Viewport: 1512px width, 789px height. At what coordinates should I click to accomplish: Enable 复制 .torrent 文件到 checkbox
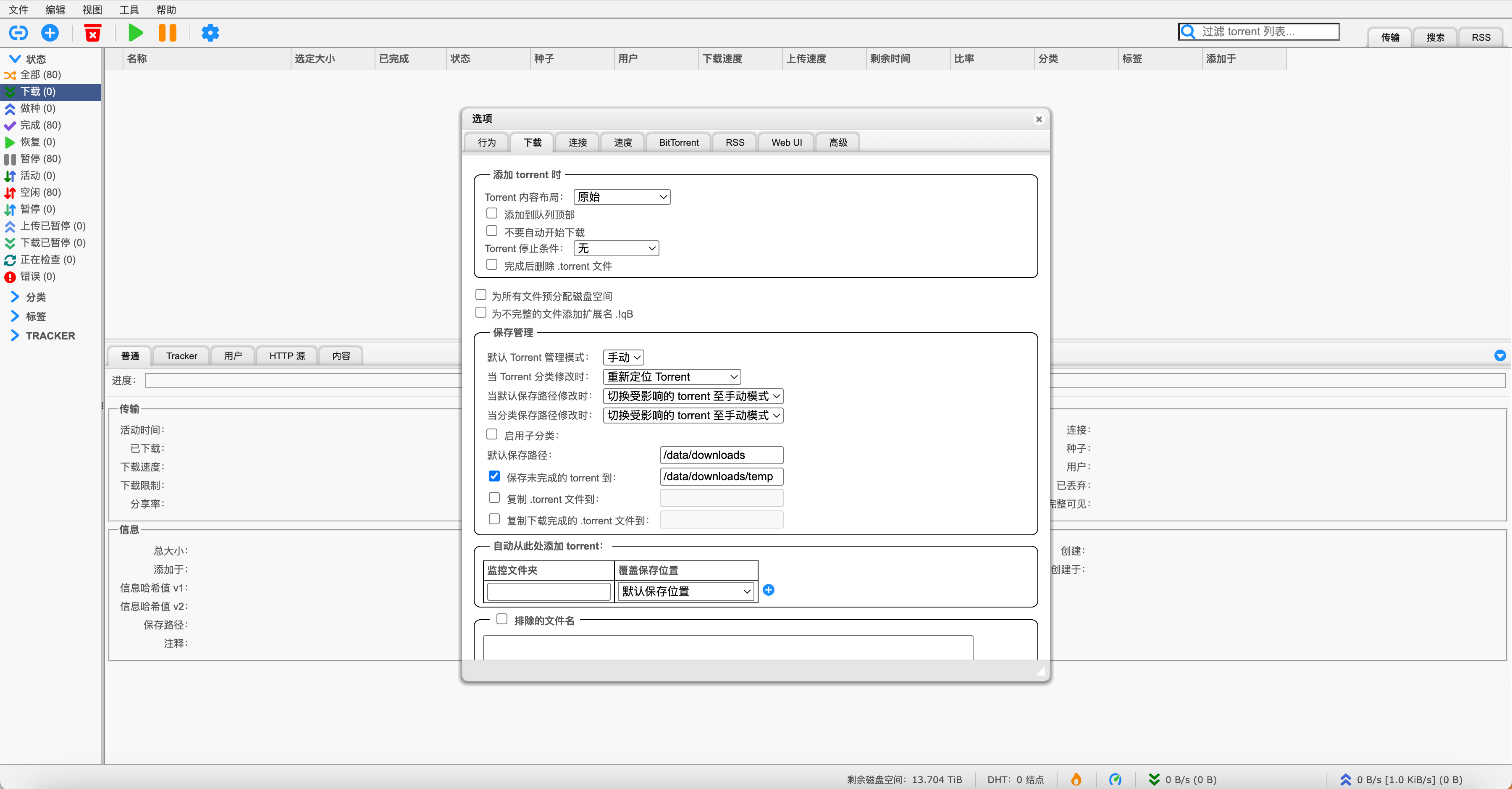494,498
